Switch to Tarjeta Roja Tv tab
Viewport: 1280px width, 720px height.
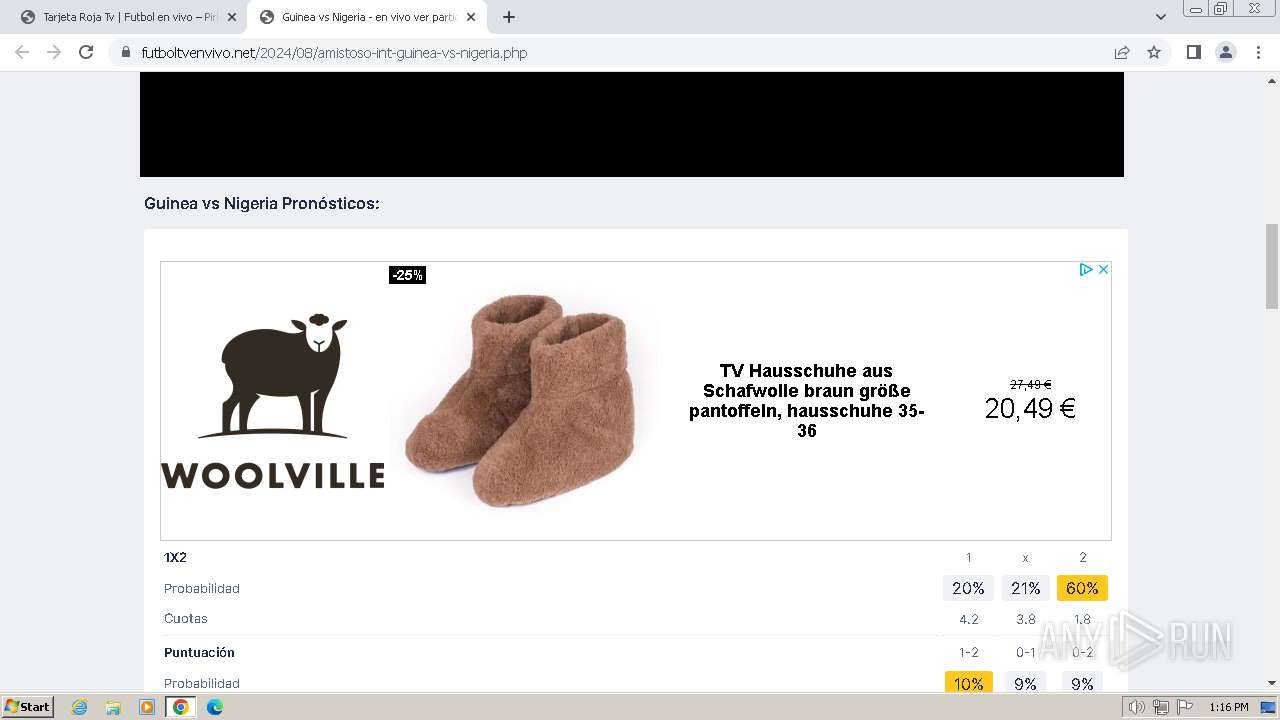(x=126, y=17)
